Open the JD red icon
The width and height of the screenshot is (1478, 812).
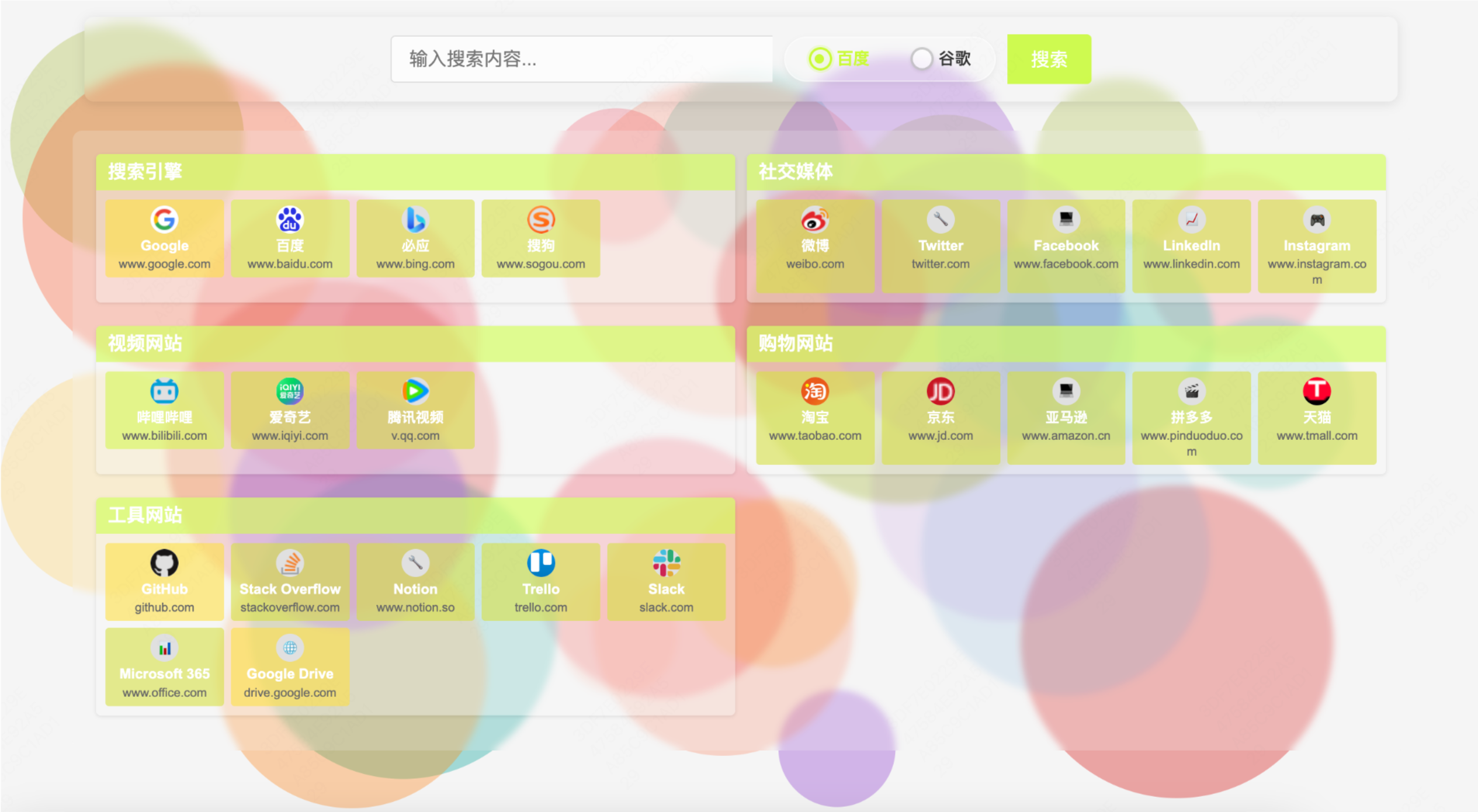coord(941,391)
